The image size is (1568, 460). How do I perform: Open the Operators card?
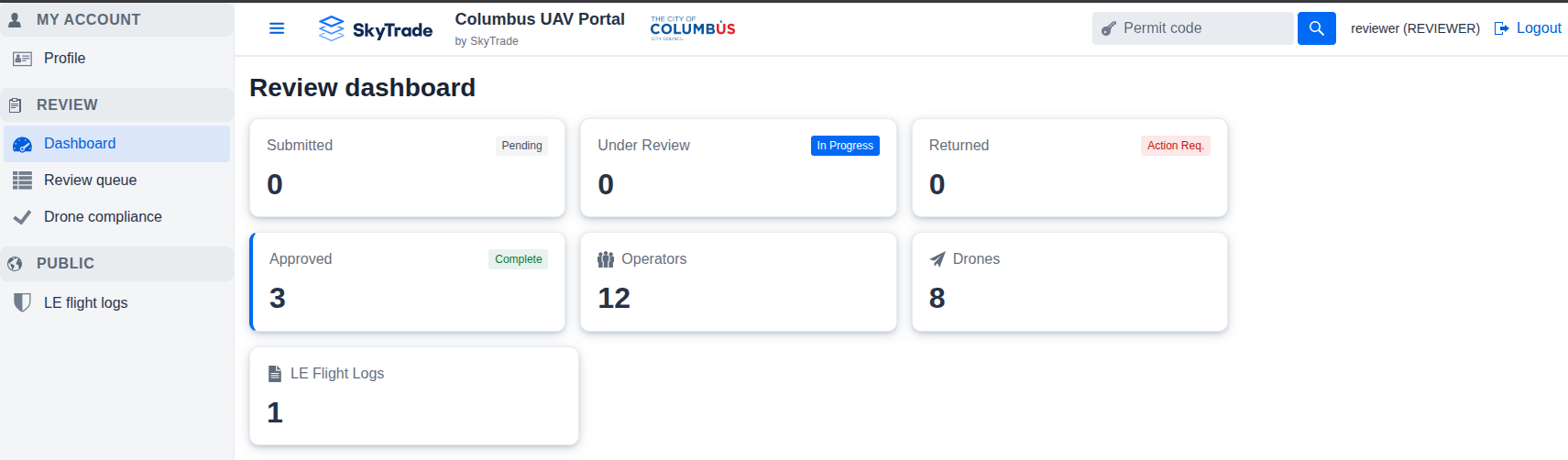click(739, 282)
